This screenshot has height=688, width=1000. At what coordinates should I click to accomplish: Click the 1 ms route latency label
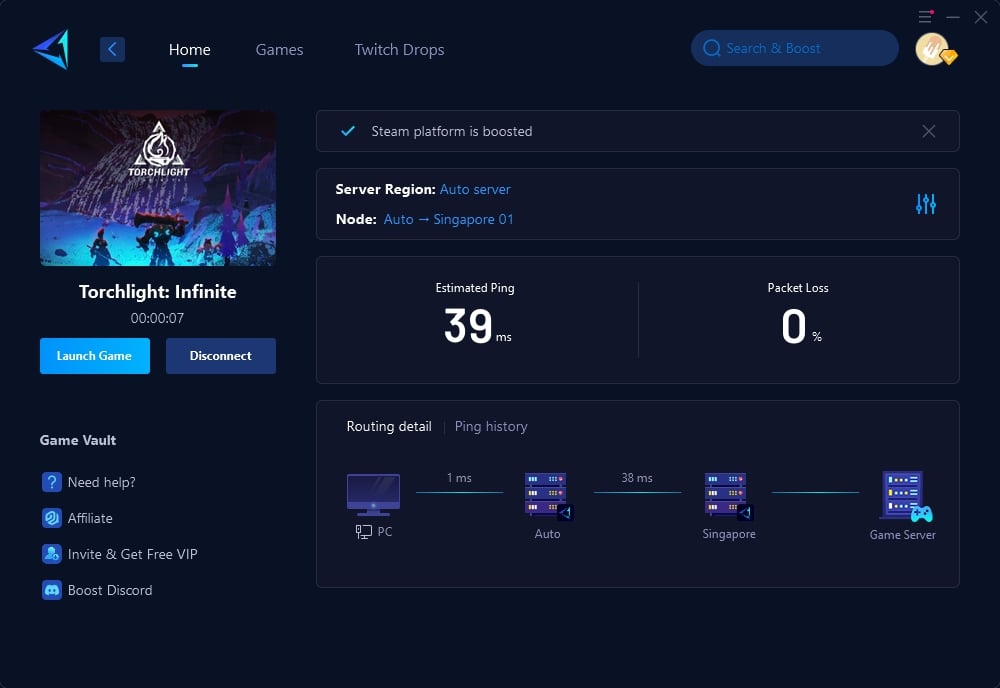pyautogui.click(x=459, y=478)
